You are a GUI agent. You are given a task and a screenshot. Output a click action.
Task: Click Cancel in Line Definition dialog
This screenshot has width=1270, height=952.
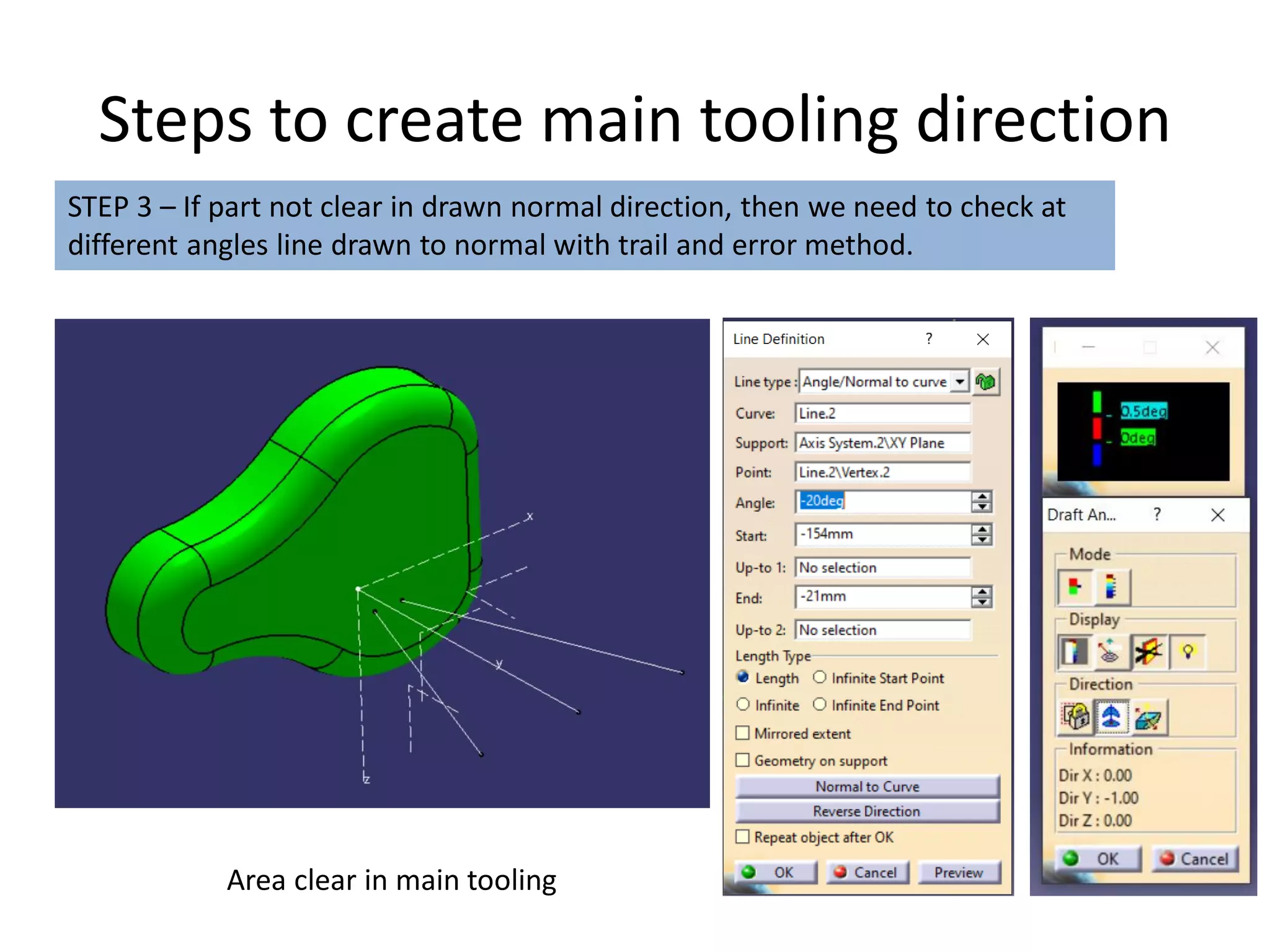pos(868,873)
